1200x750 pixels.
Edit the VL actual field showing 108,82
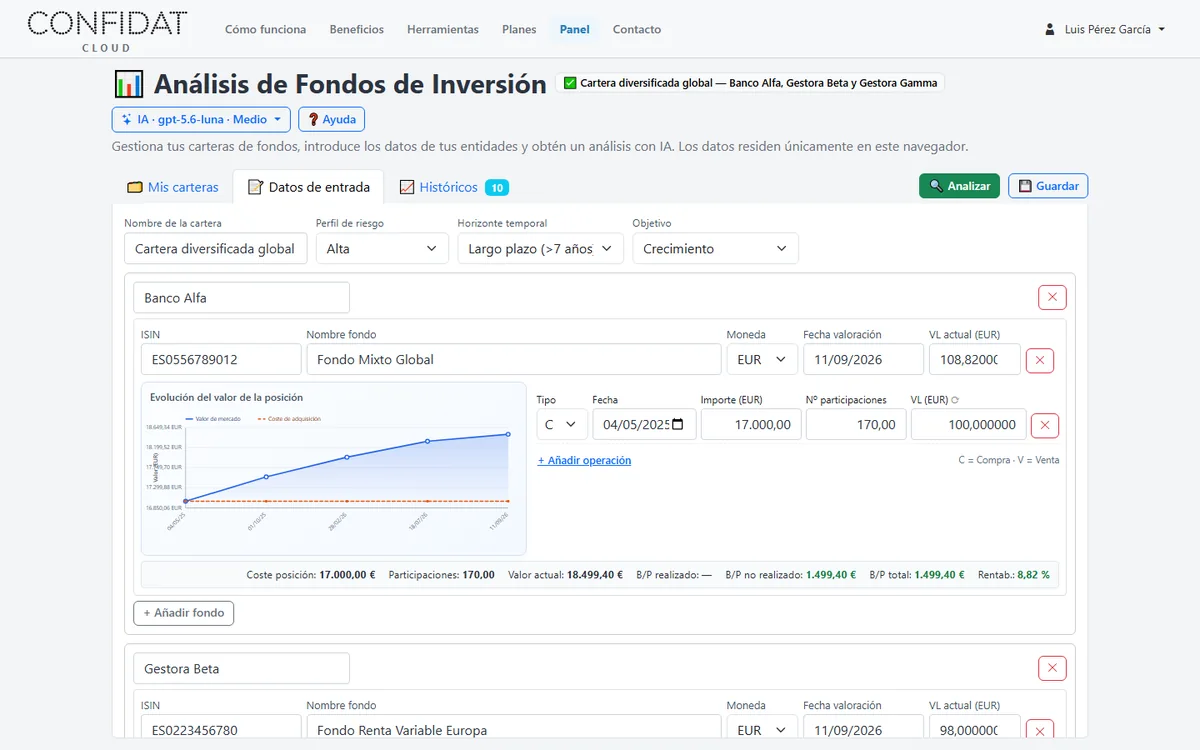975,359
